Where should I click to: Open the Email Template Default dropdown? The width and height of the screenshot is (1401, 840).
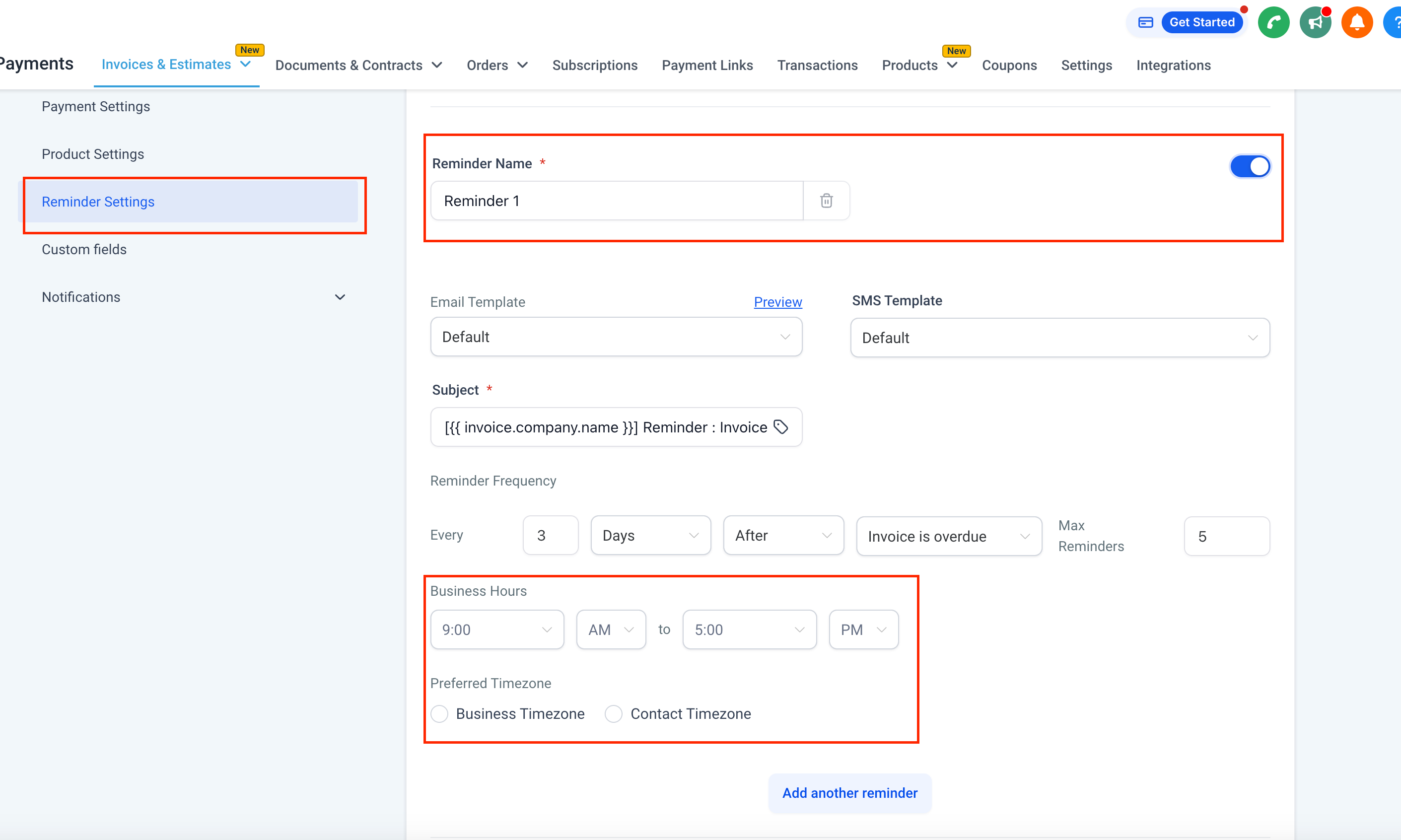point(616,337)
